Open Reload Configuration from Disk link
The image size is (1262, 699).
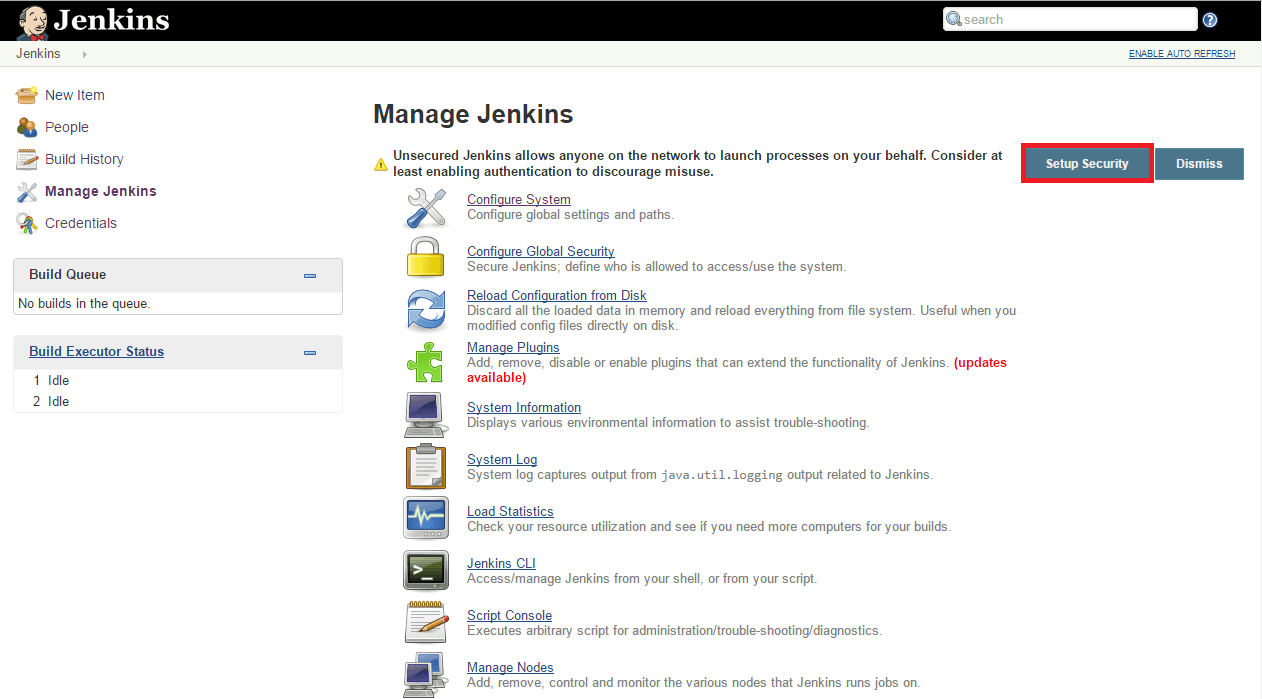click(x=557, y=295)
